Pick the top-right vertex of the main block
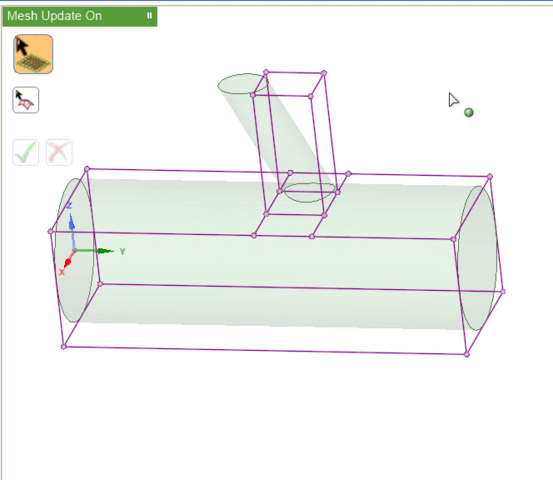This screenshot has height=480, width=553. coord(490,176)
